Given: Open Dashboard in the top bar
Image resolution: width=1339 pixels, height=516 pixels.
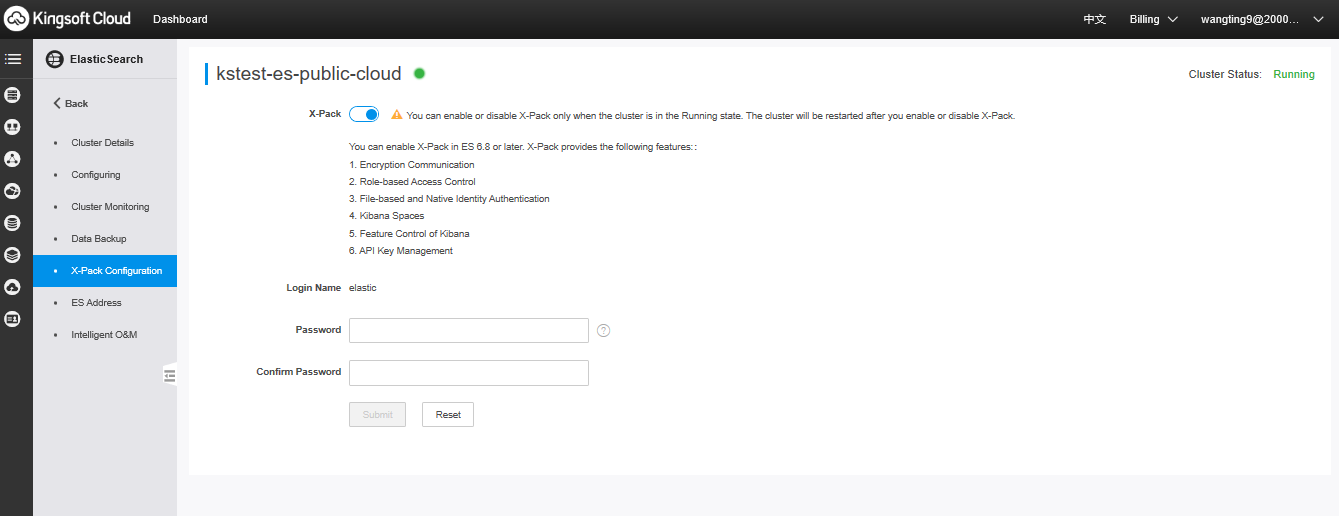Looking at the screenshot, I should [180, 19].
